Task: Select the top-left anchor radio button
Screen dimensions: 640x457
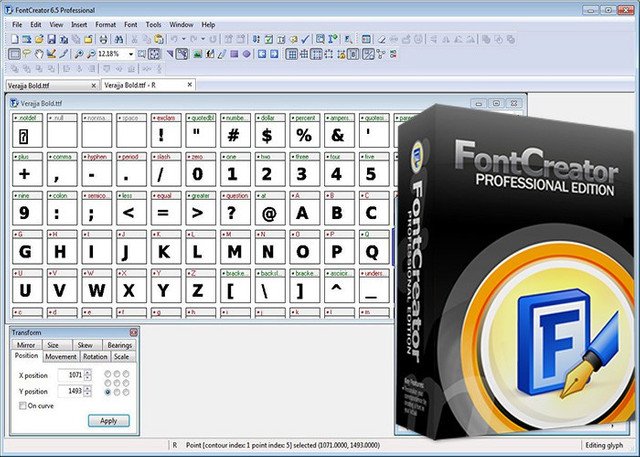Action: coord(107,373)
